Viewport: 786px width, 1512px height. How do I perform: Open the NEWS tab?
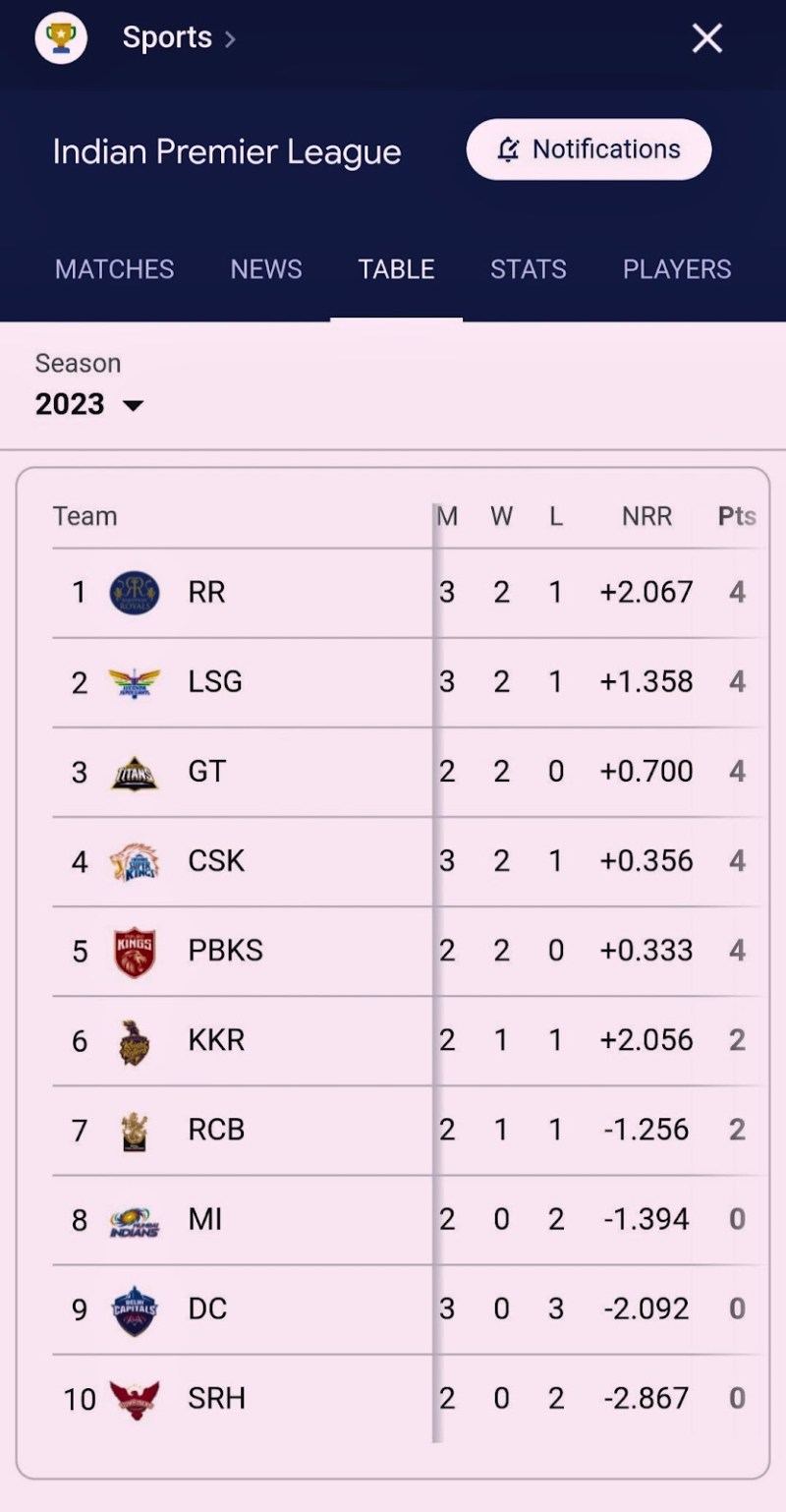(x=266, y=269)
